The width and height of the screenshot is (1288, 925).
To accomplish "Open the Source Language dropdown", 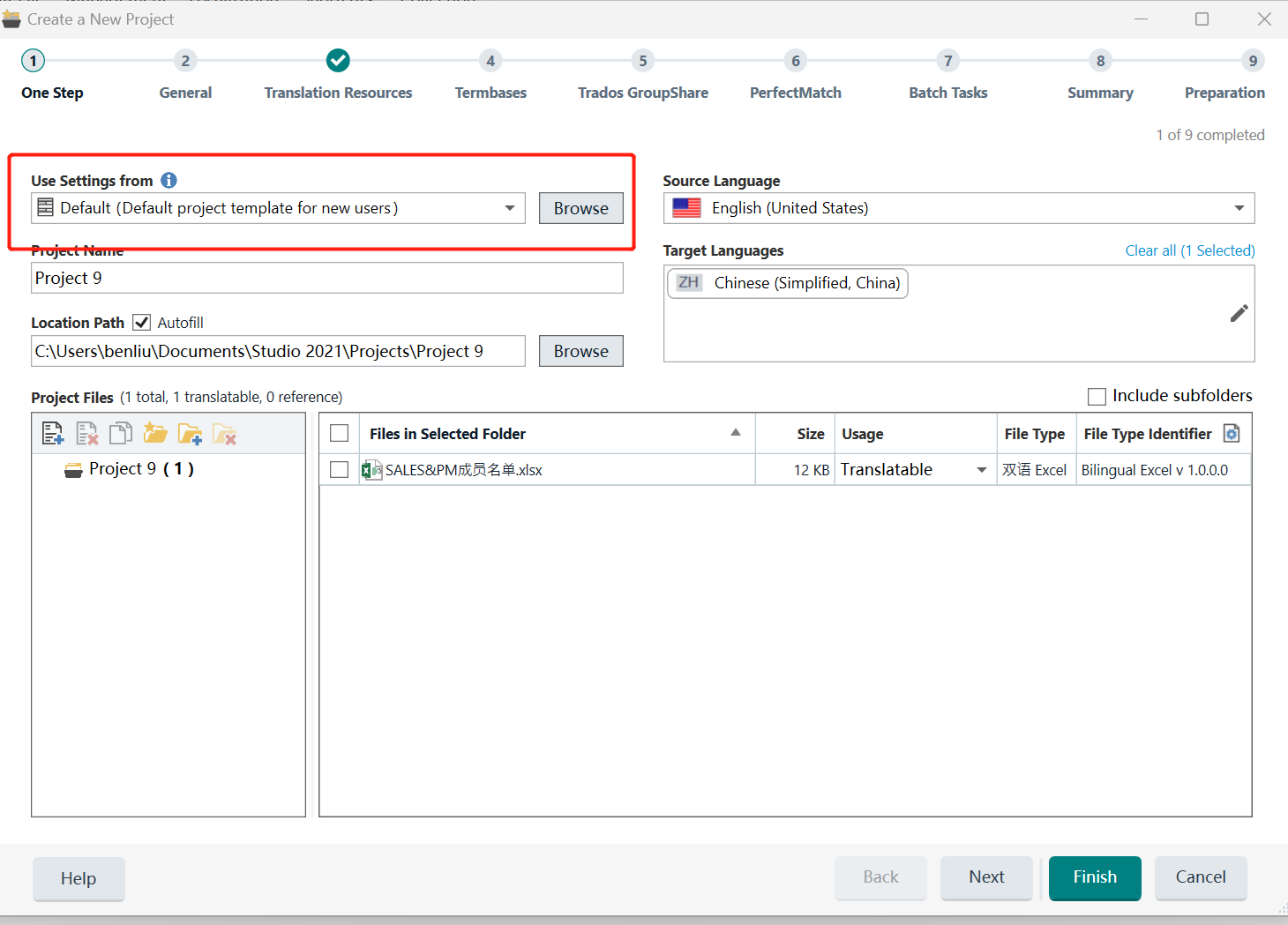I will (1239, 208).
